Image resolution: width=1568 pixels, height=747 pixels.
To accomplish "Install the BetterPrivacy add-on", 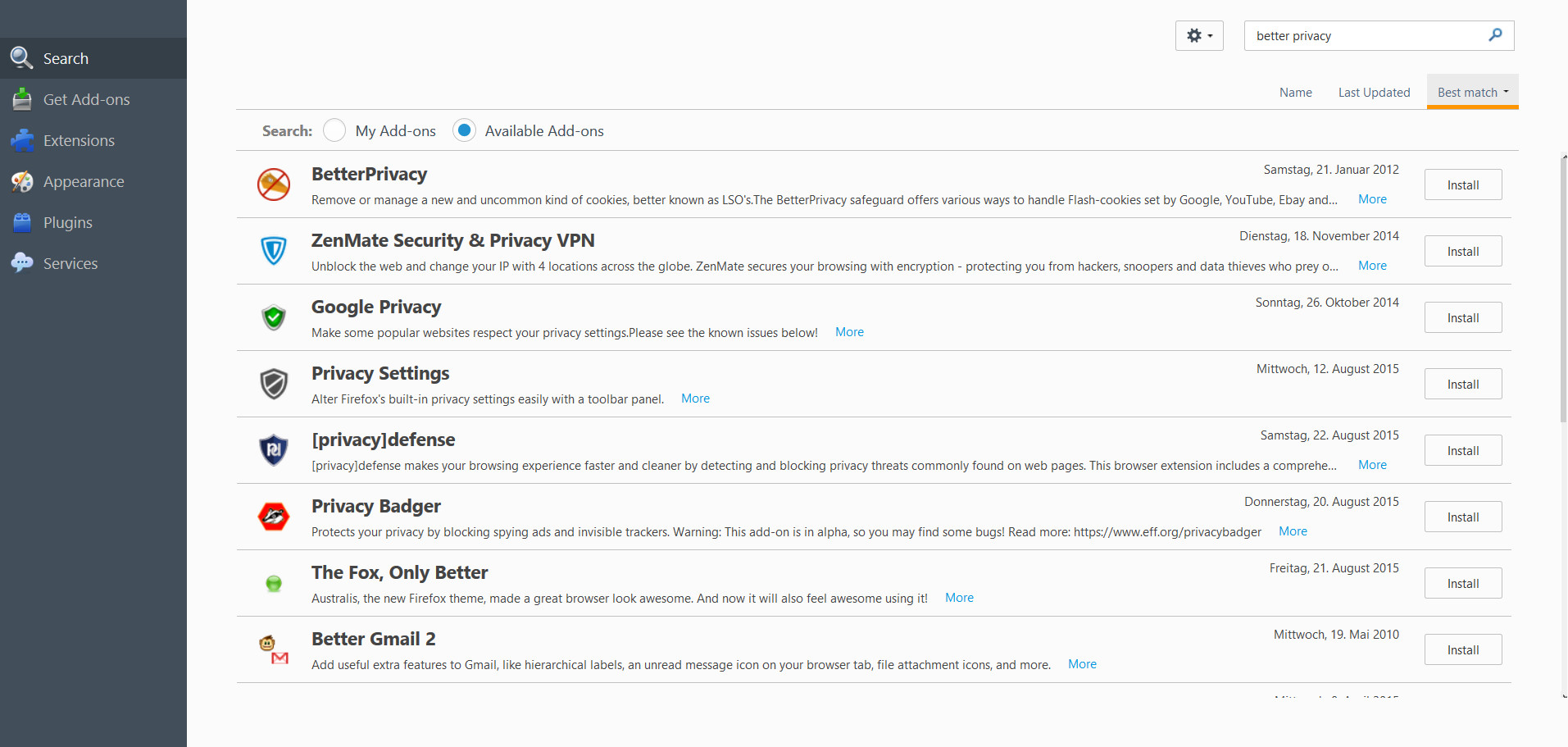I will pyautogui.click(x=1463, y=184).
